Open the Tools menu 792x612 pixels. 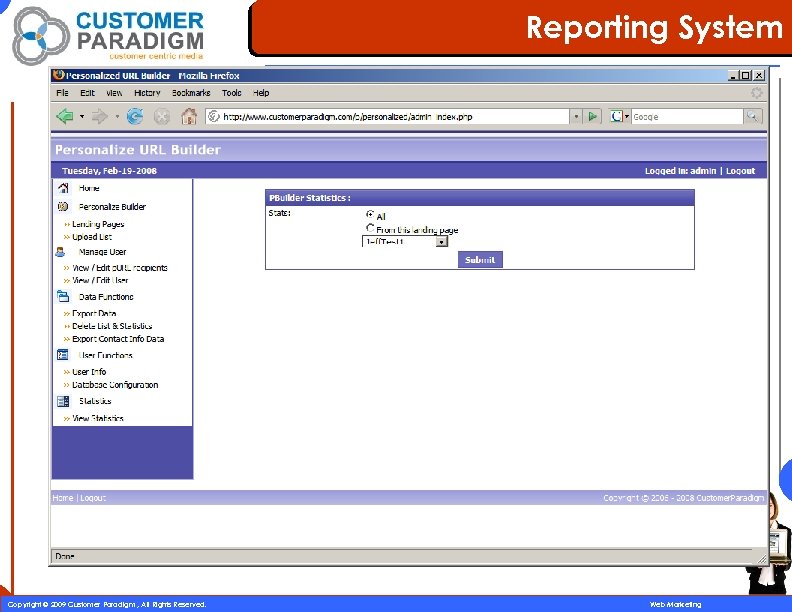click(x=232, y=93)
